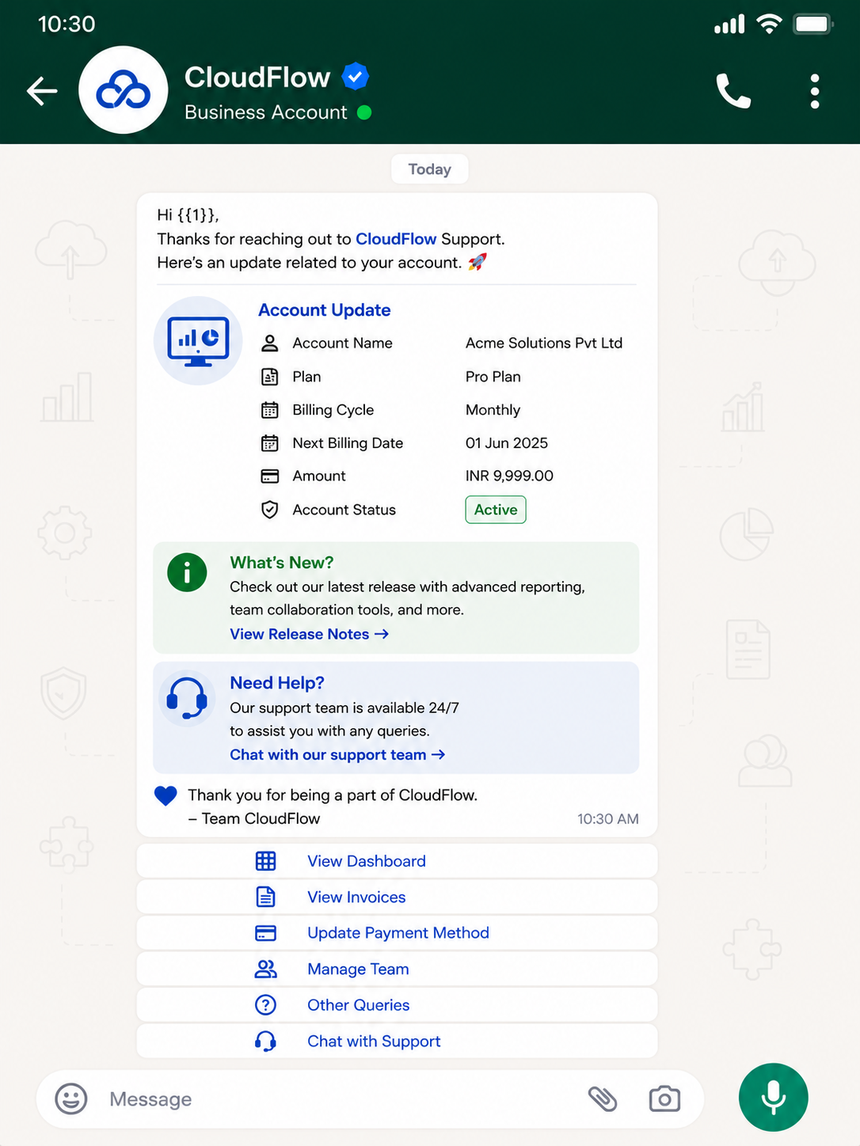Tap the back arrow in header
860x1146 pixels.
pyautogui.click(x=42, y=91)
